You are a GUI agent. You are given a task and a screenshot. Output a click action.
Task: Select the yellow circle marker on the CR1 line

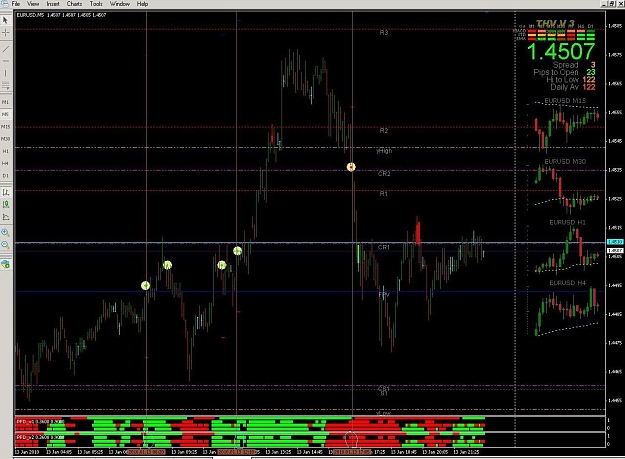[x=238, y=251]
